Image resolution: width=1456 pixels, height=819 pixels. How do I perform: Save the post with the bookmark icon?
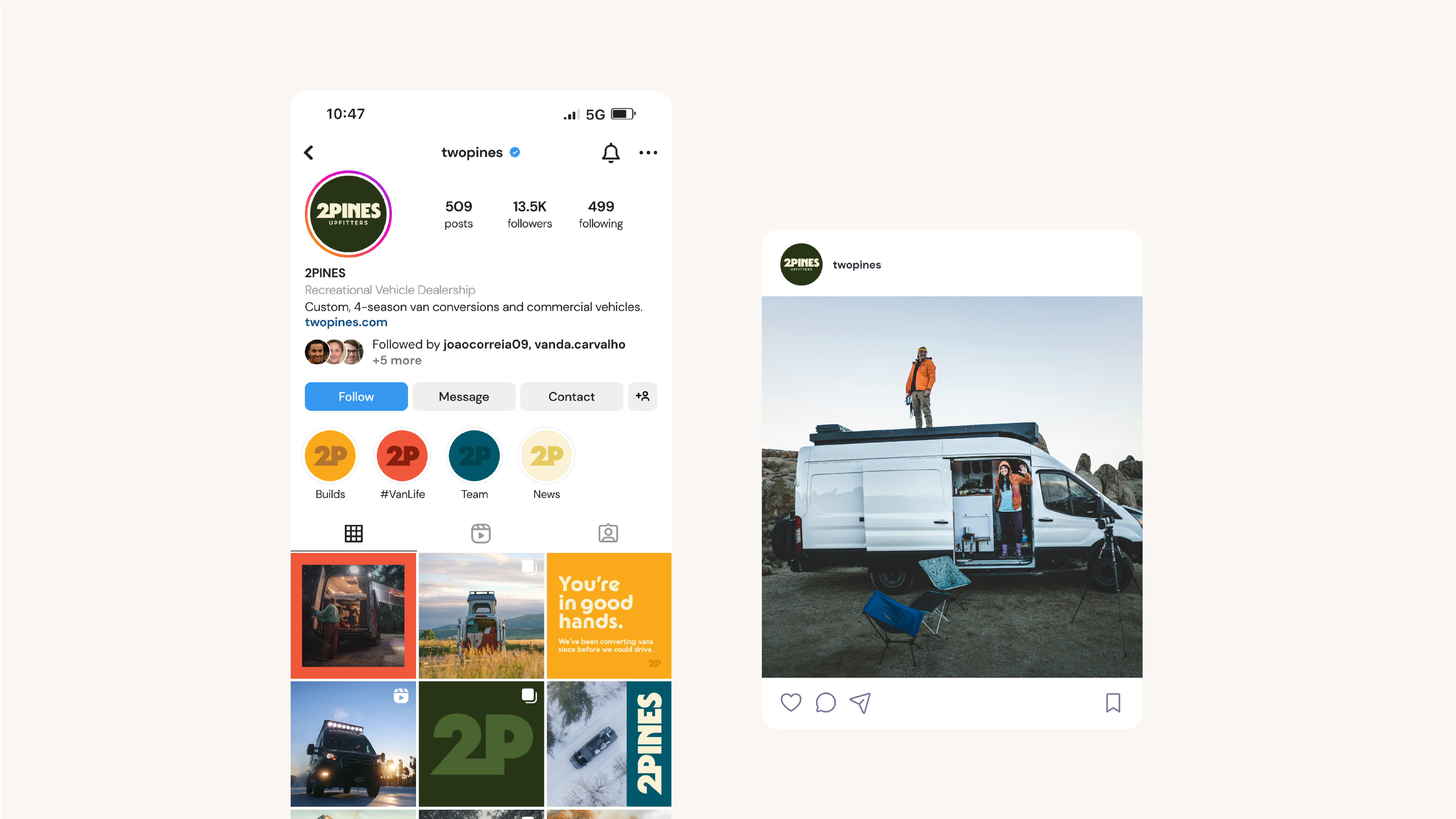1113,703
